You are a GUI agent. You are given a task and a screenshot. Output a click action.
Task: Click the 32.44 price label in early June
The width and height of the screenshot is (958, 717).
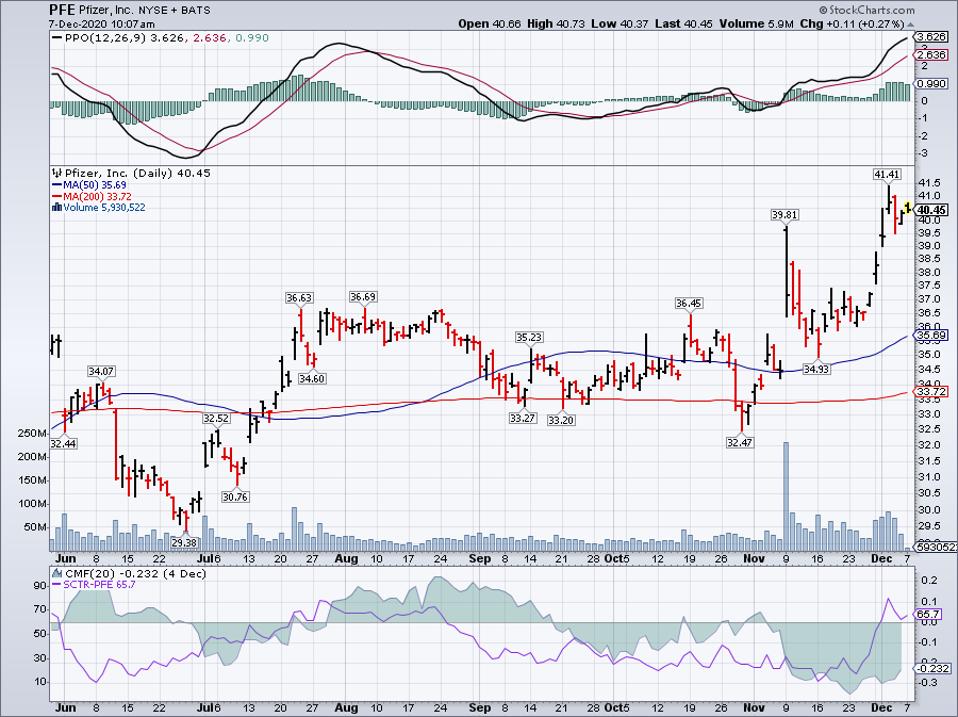pyautogui.click(x=64, y=443)
